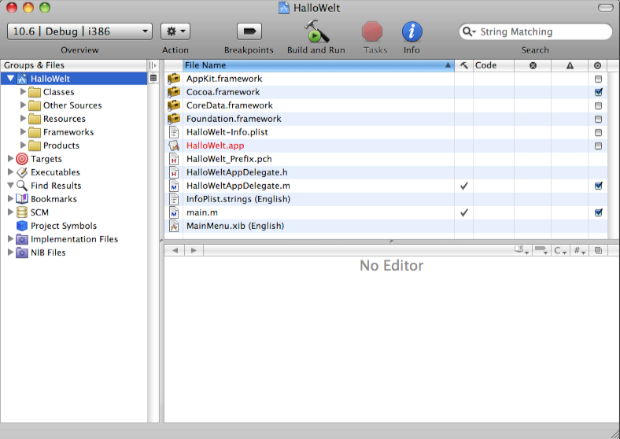
Task: Select main.m file name
Action: [x=202, y=212]
